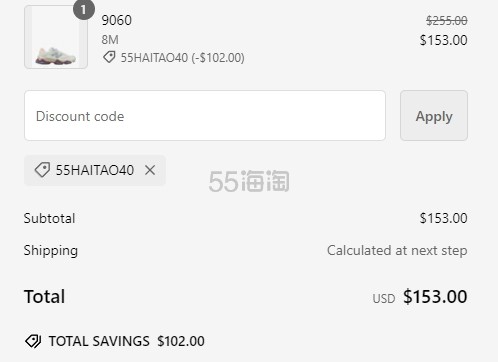This screenshot has width=498, height=362.
Task: Click the crossed-out $255.00 original price
Action: pyautogui.click(x=447, y=21)
